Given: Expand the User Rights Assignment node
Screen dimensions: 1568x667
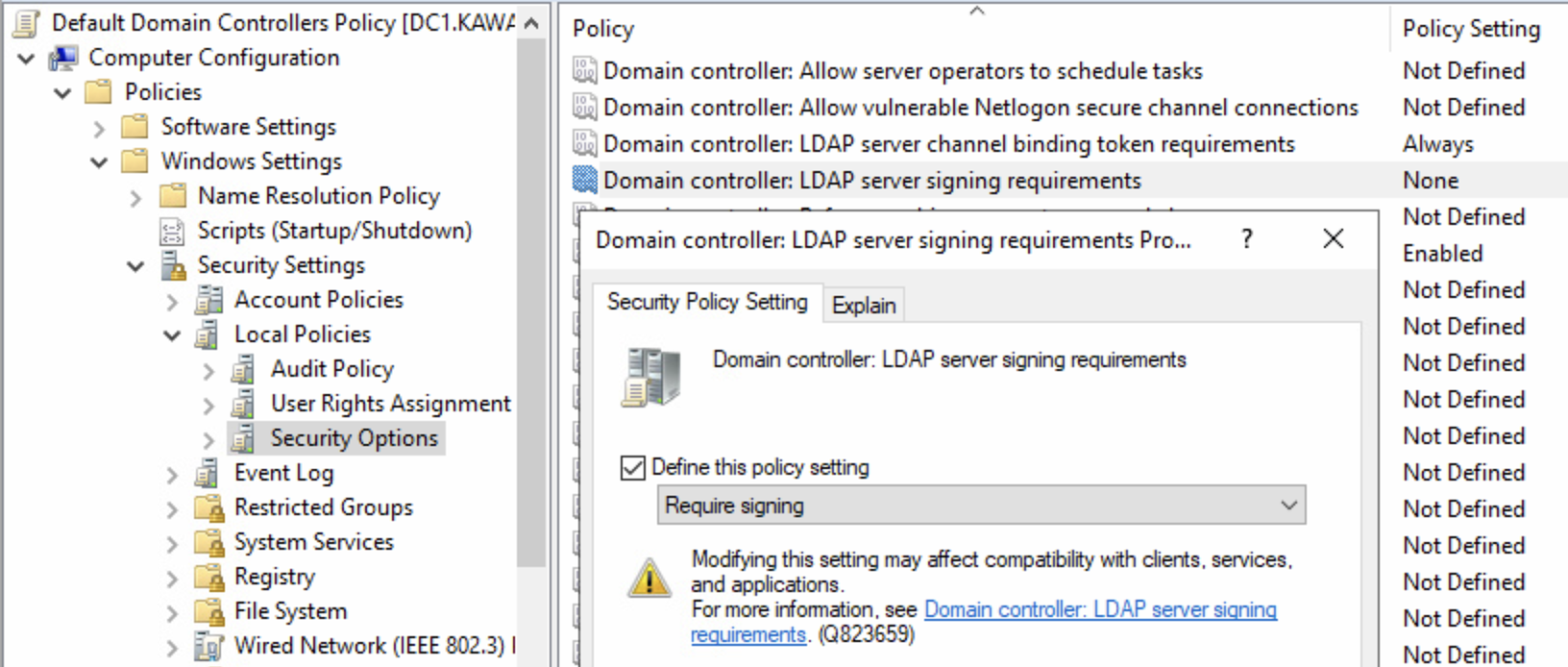Looking at the screenshot, I should point(209,405).
